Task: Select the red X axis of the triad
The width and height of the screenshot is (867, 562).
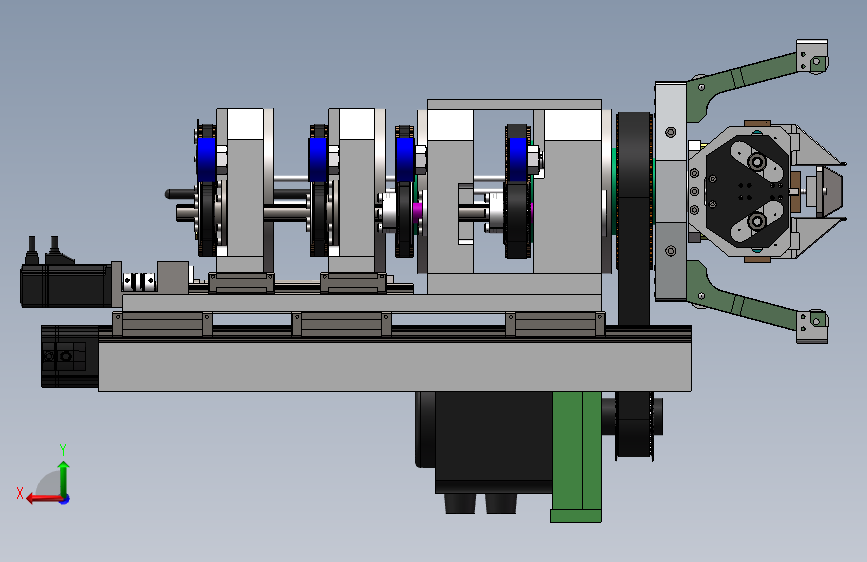Action: (44, 498)
